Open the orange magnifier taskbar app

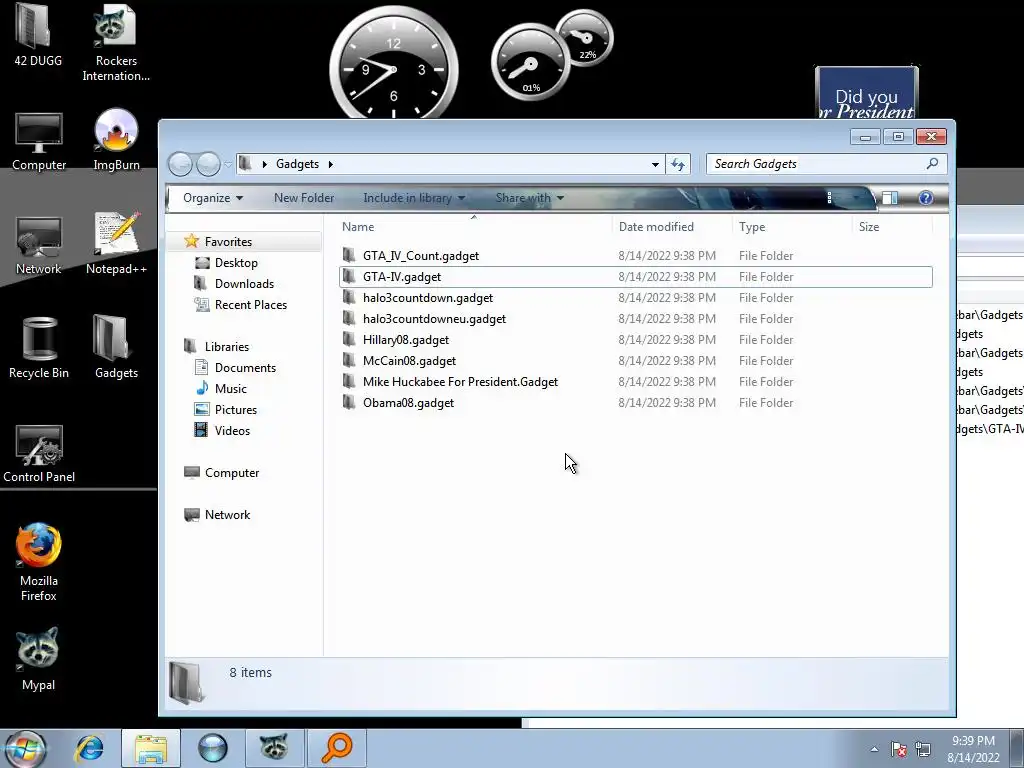pyautogui.click(x=337, y=748)
